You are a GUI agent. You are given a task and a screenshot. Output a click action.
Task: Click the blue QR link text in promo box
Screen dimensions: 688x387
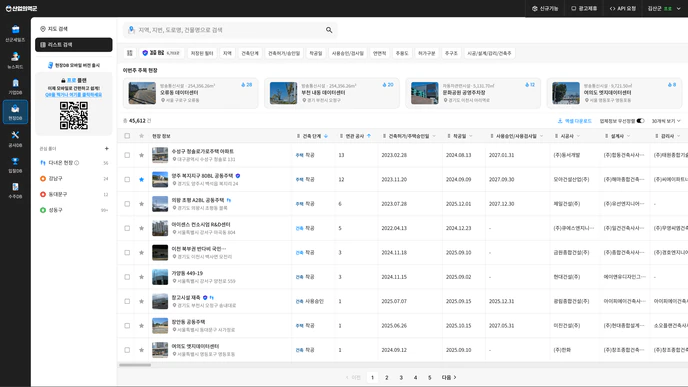(x=73, y=95)
